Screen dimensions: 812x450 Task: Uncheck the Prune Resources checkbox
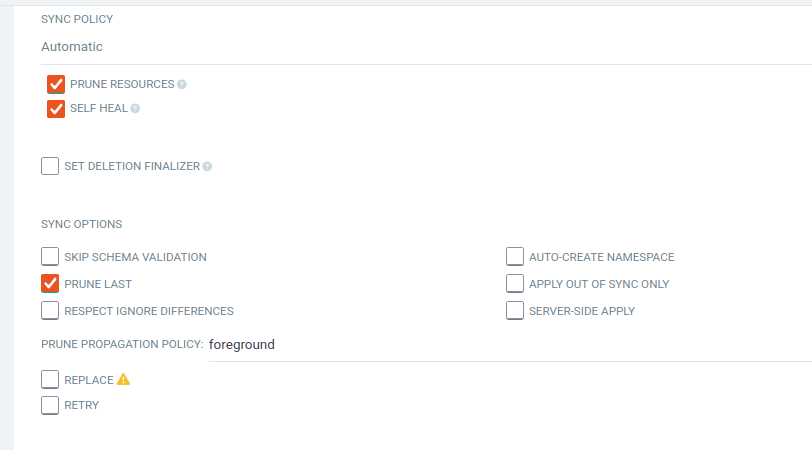[x=56, y=84]
